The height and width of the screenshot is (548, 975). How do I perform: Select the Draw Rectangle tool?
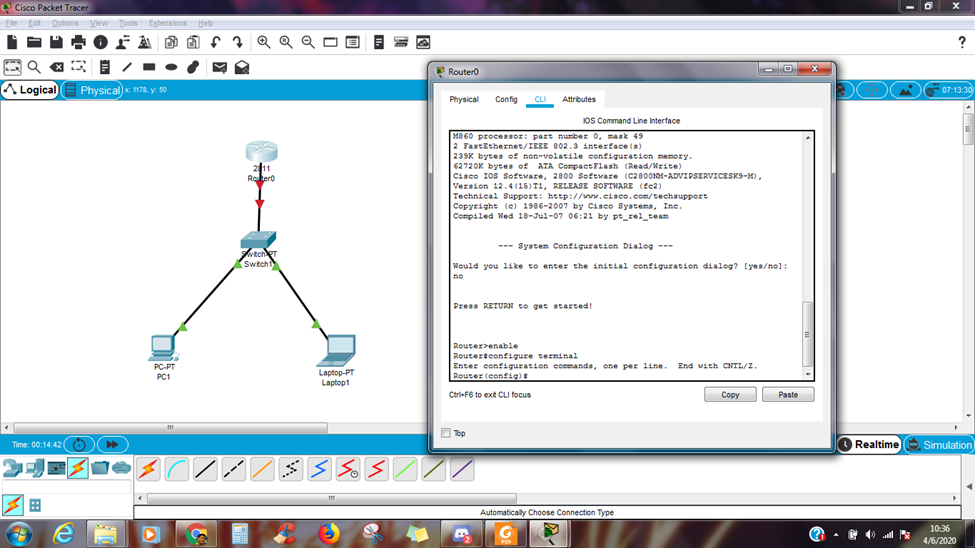pos(149,67)
